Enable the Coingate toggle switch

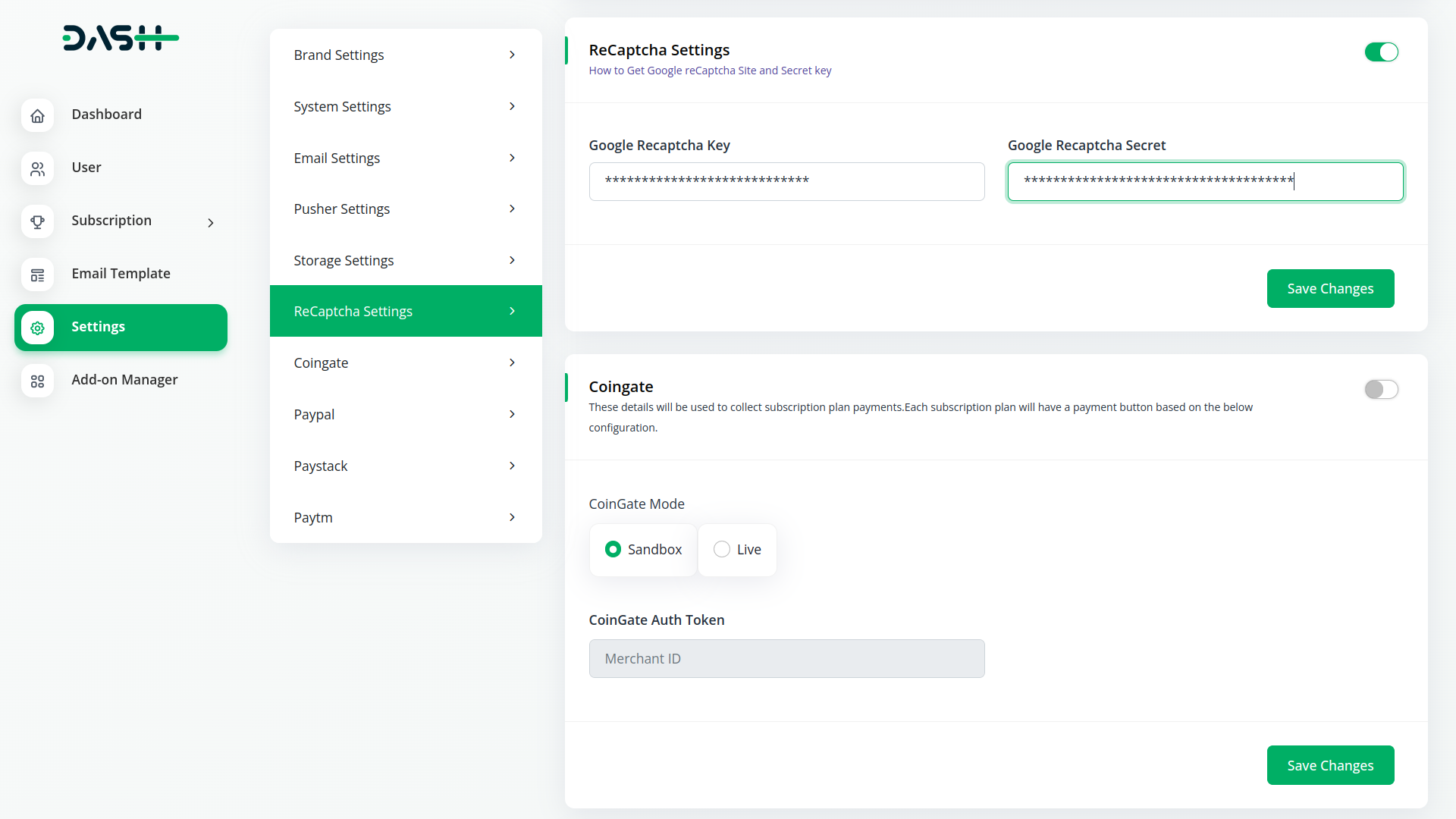[x=1381, y=389]
